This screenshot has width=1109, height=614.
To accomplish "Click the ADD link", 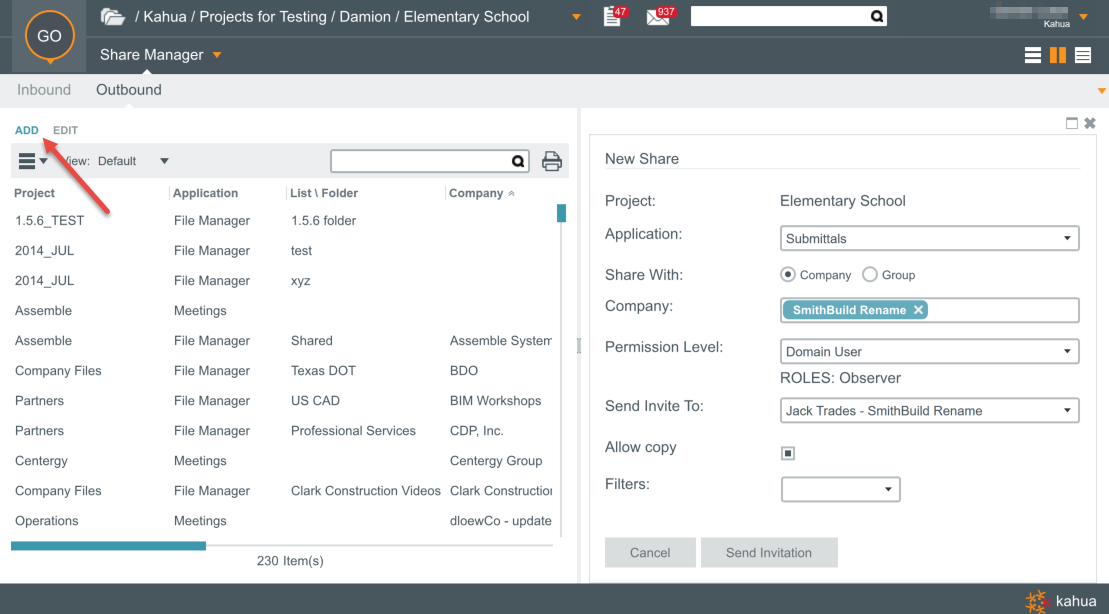I will 27,130.
